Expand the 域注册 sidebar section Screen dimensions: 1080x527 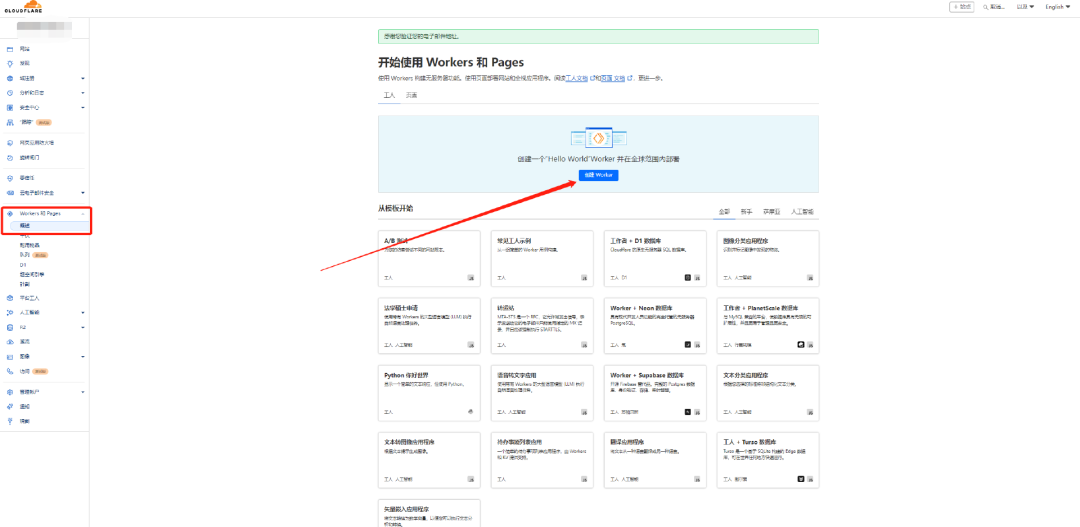[x=83, y=79]
